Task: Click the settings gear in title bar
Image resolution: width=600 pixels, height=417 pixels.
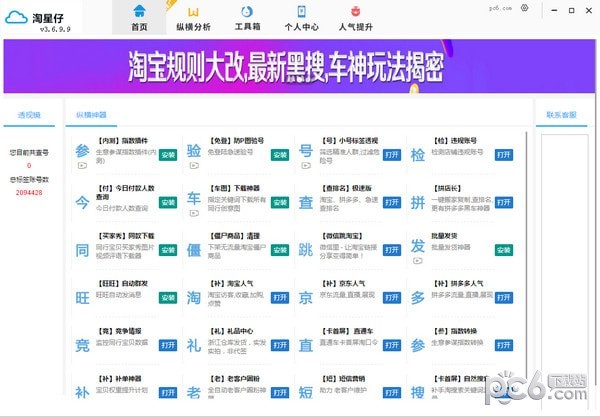Action: click(525, 8)
